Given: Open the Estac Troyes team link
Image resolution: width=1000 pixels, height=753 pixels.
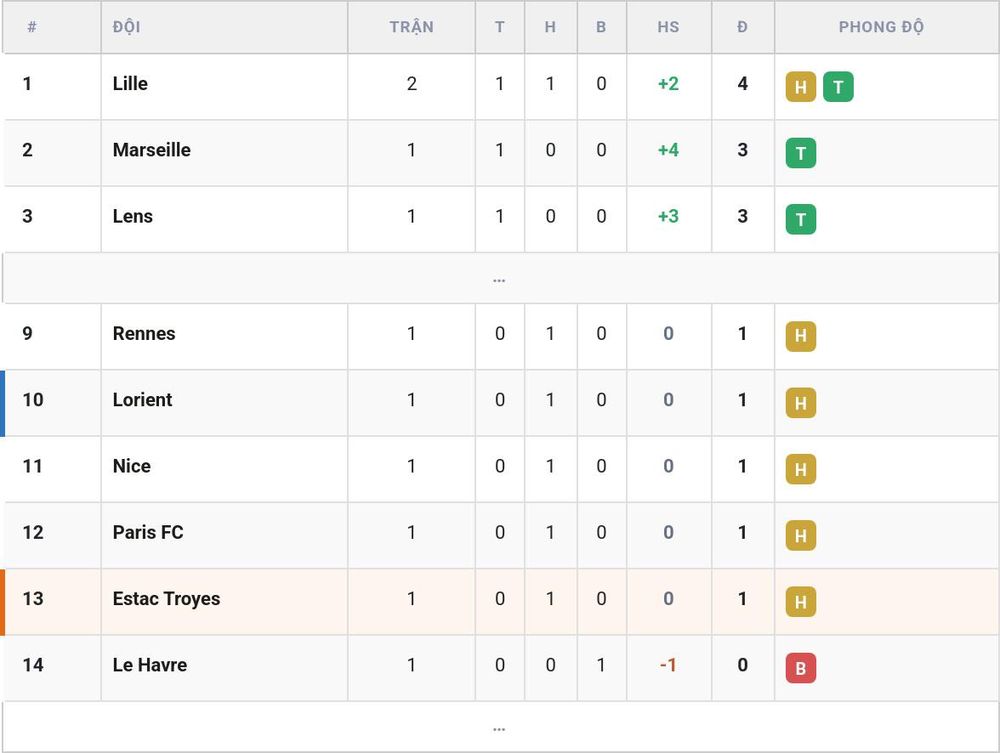Looking at the screenshot, I should tap(166, 599).
